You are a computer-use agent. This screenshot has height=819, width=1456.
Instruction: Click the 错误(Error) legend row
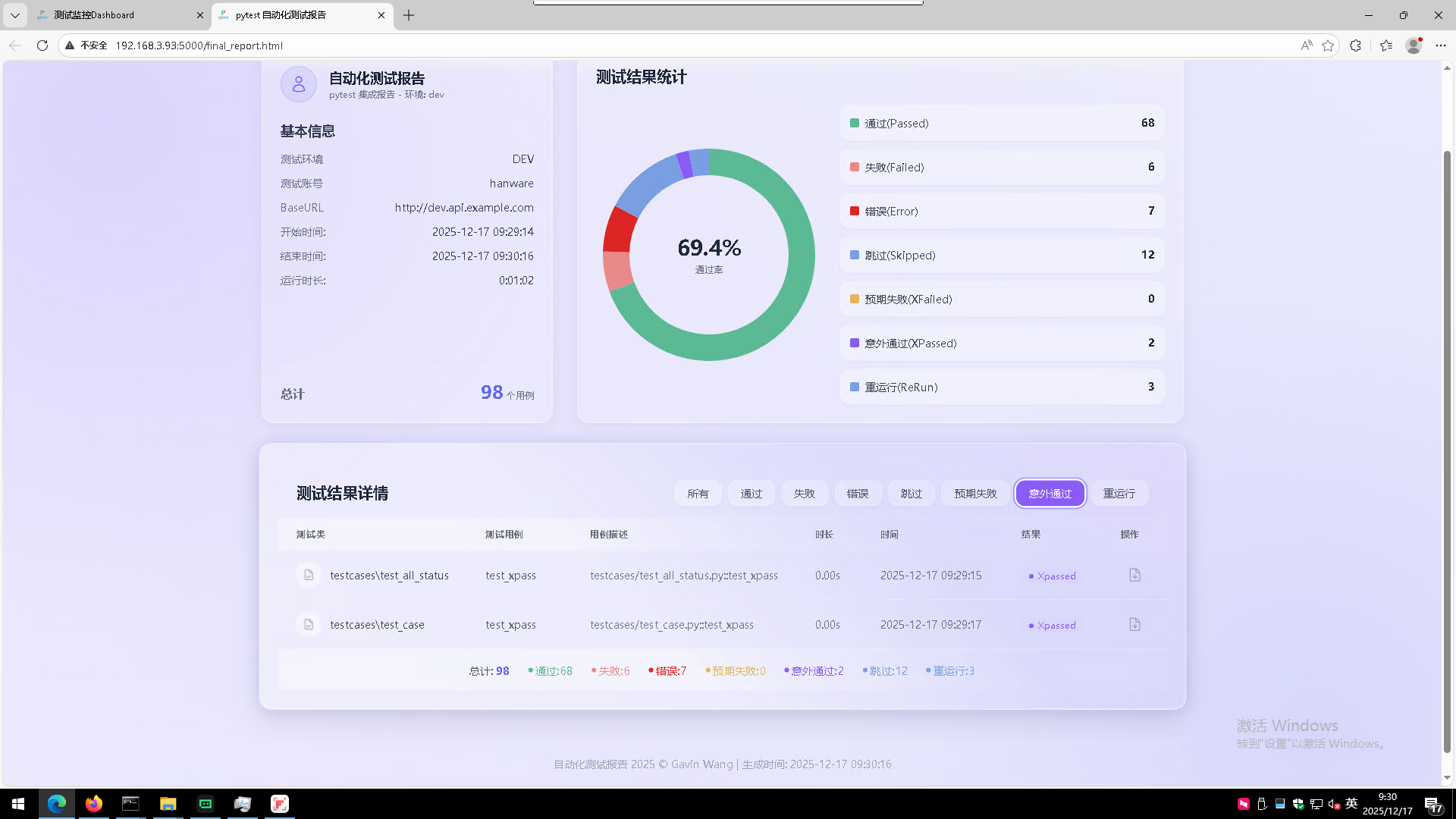[x=1002, y=211]
